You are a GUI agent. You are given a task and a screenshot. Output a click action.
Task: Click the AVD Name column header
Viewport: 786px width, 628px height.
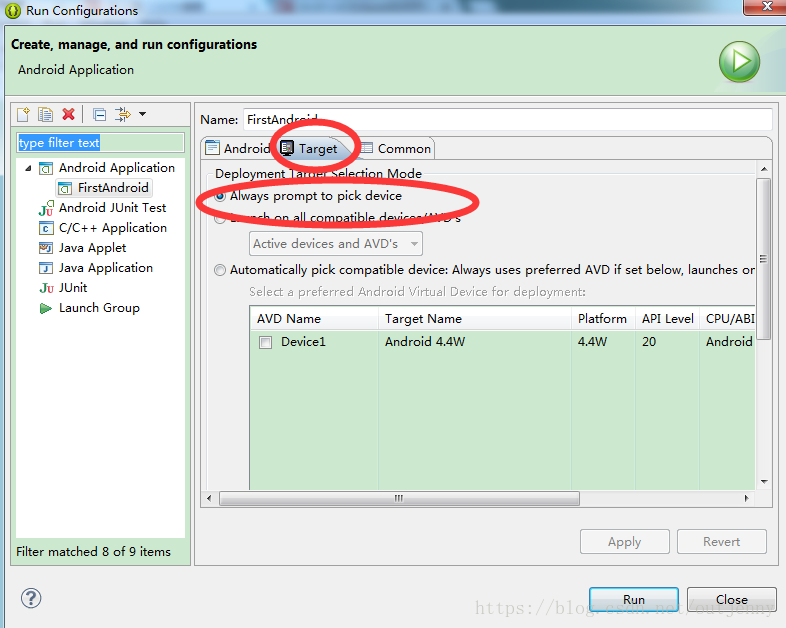click(x=314, y=319)
